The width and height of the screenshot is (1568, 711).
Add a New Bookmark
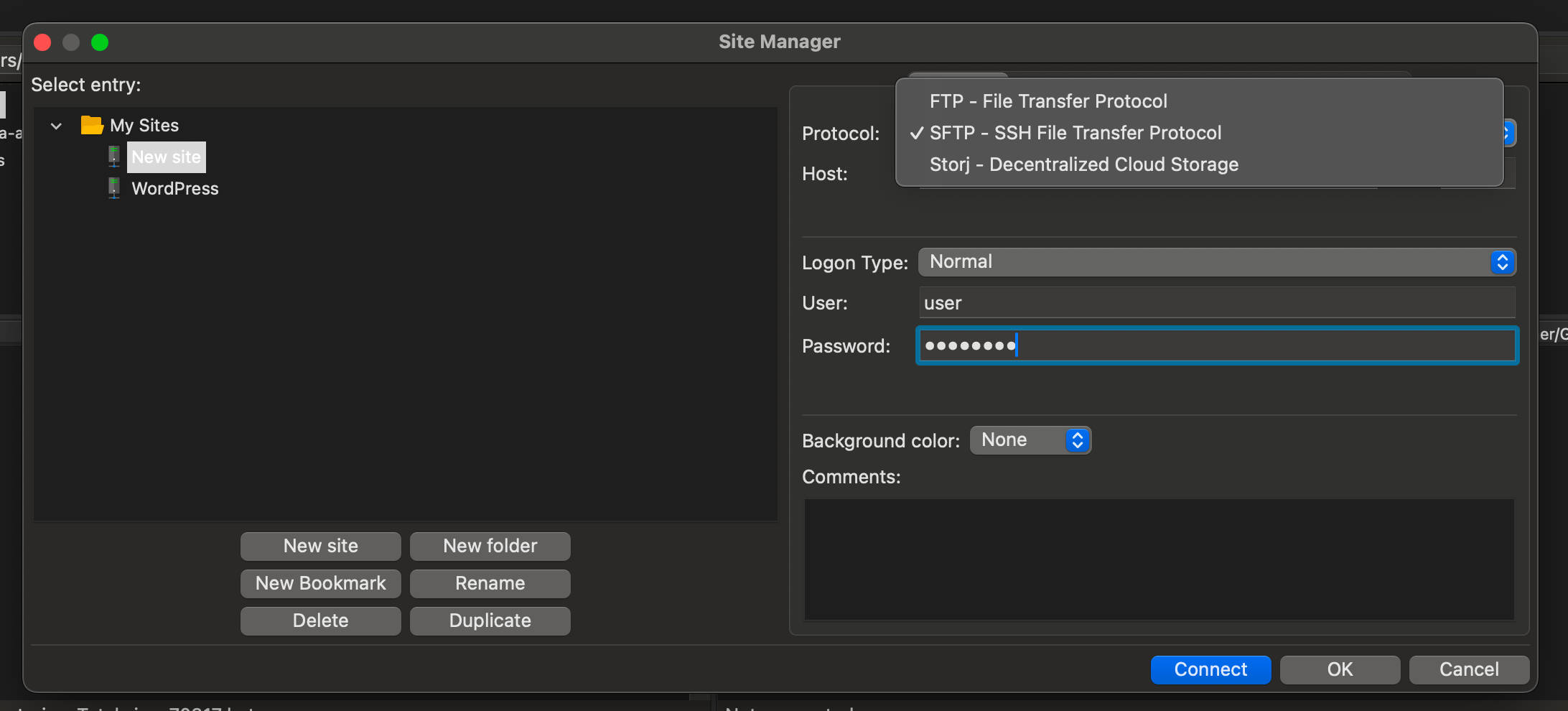coord(320,583)
